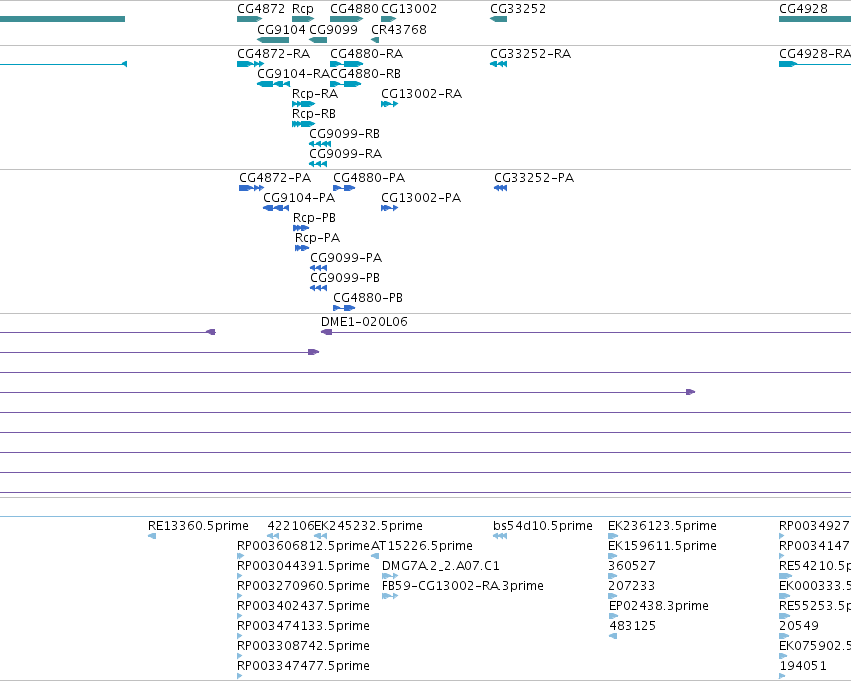The image size is (851, 681).
Task: Select the Rcp-PA protein label
Action: (317, 238)
